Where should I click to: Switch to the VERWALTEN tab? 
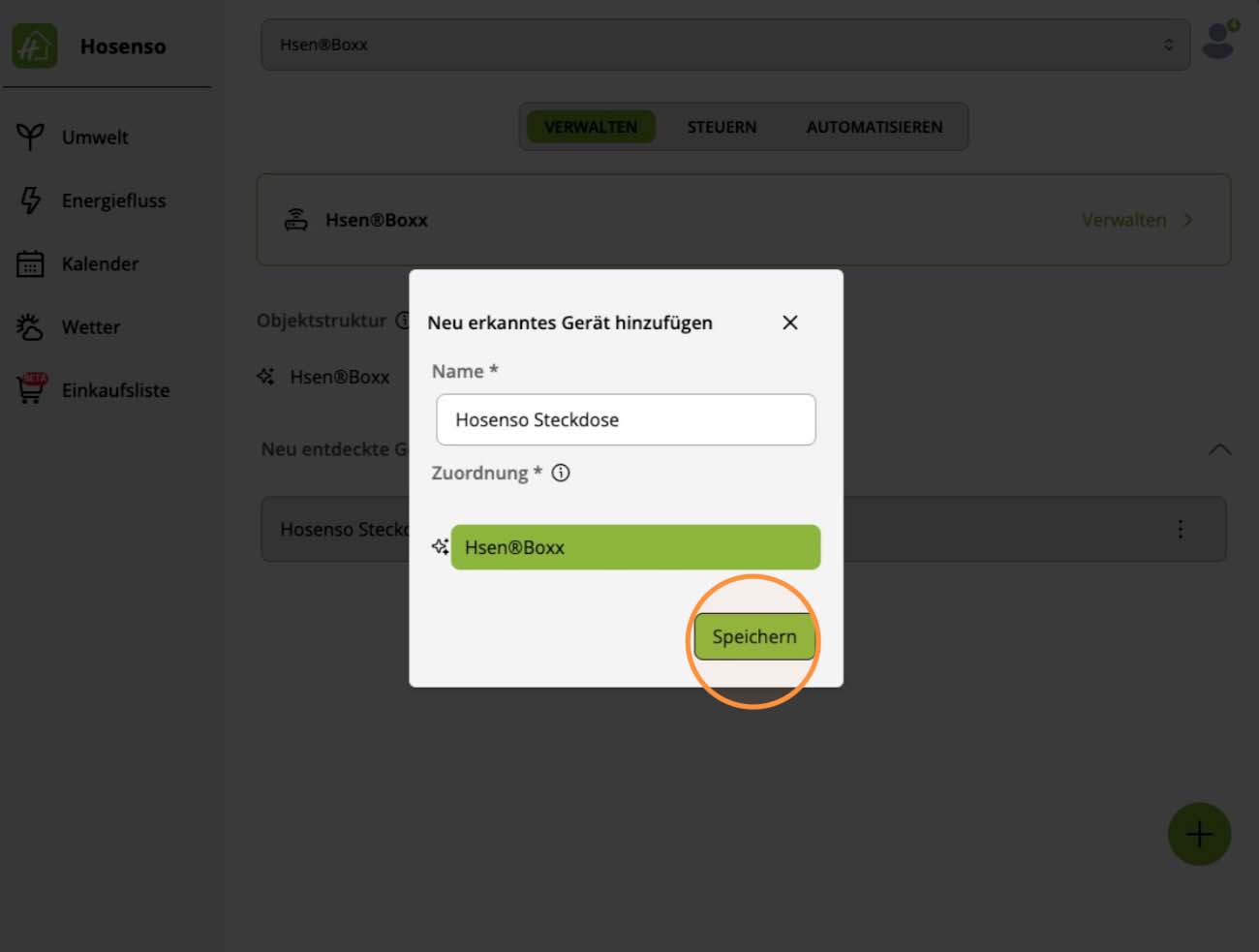pos(591,127)
